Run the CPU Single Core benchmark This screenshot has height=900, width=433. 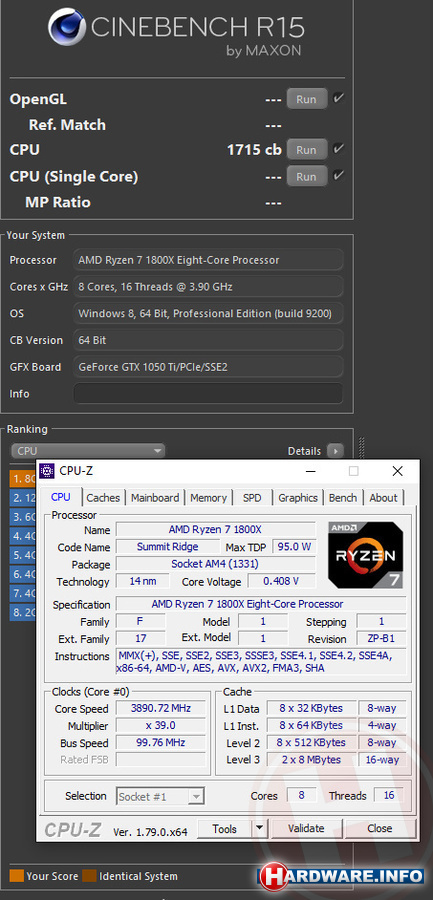(307, 176)
